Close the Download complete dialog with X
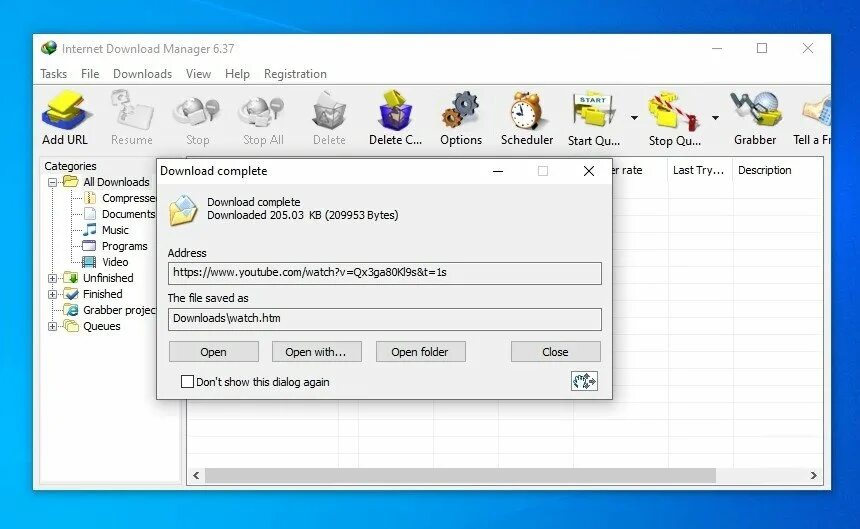 589,171
